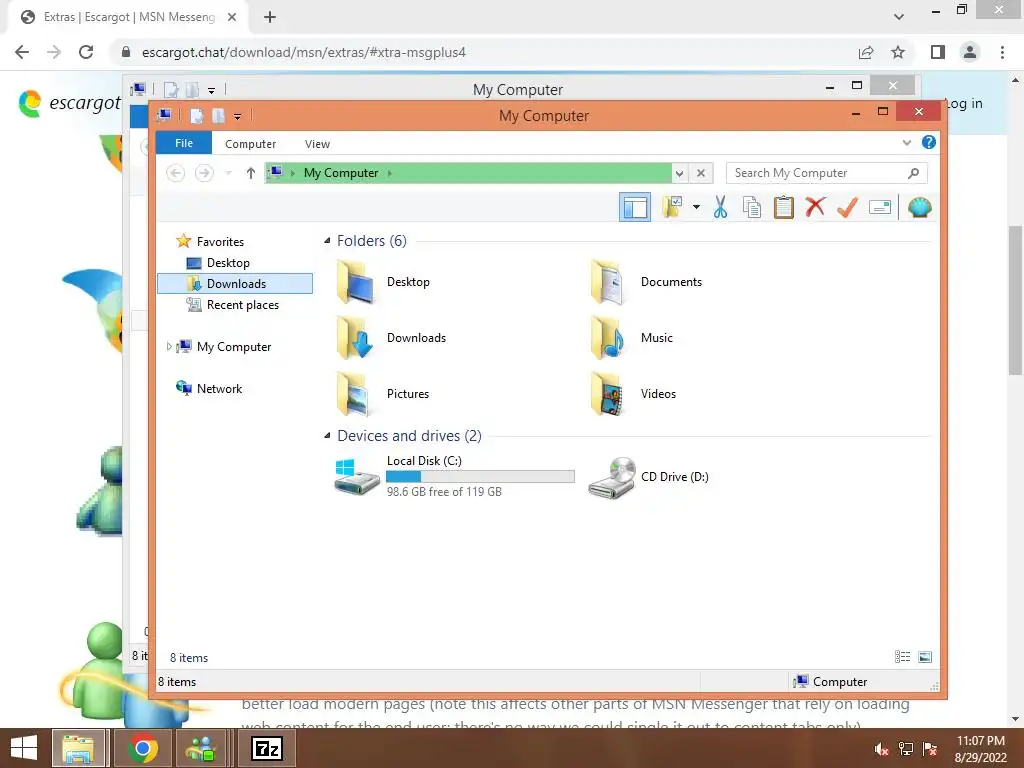Click Quick Access new folder icon in title bar
Screen dimensions: 1024x768
[218, 116]
